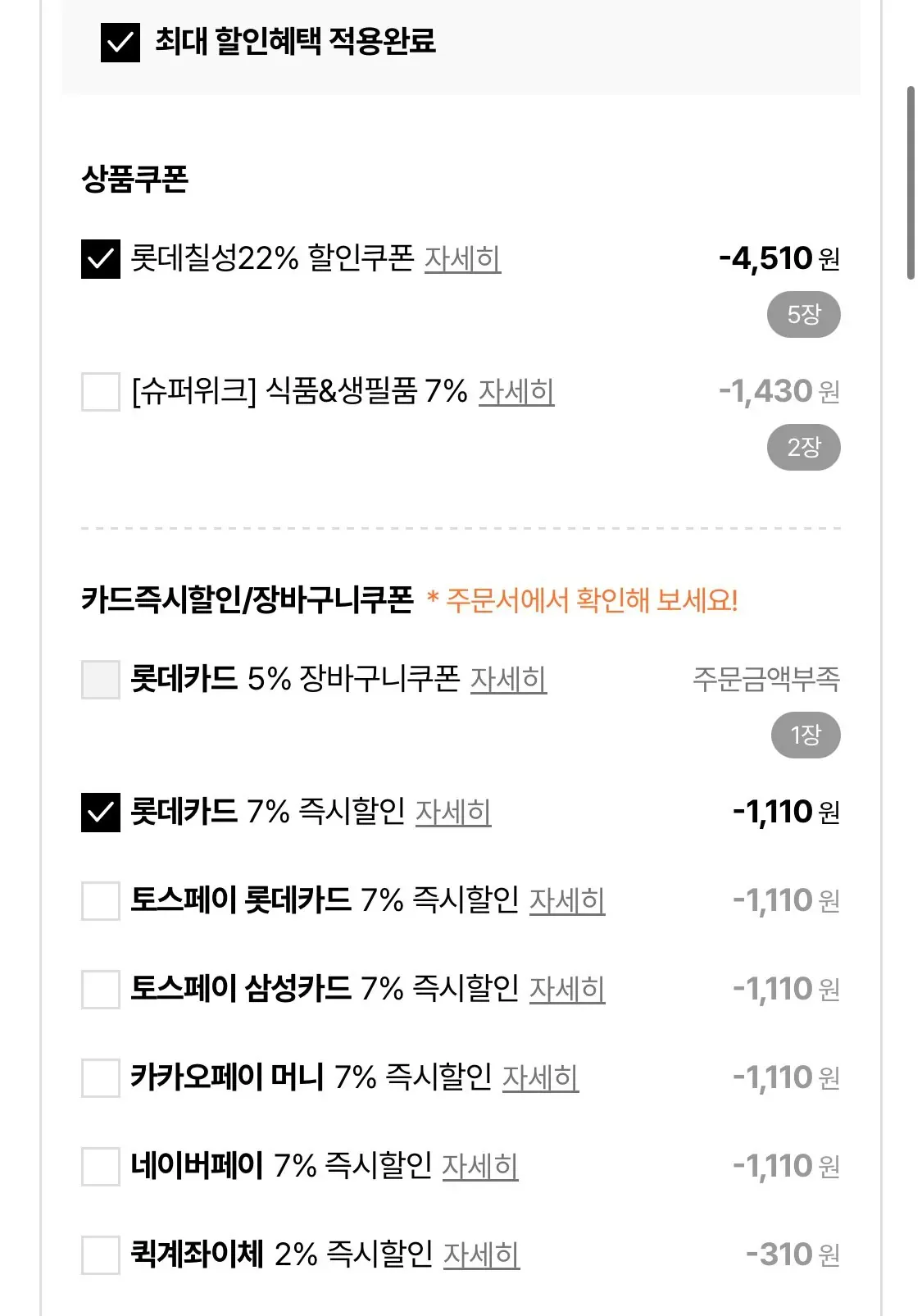Check 카카오페이 머니 7% 즉시할인
This screenshot has width=922, height=1316.
(x=101, y=1078)
